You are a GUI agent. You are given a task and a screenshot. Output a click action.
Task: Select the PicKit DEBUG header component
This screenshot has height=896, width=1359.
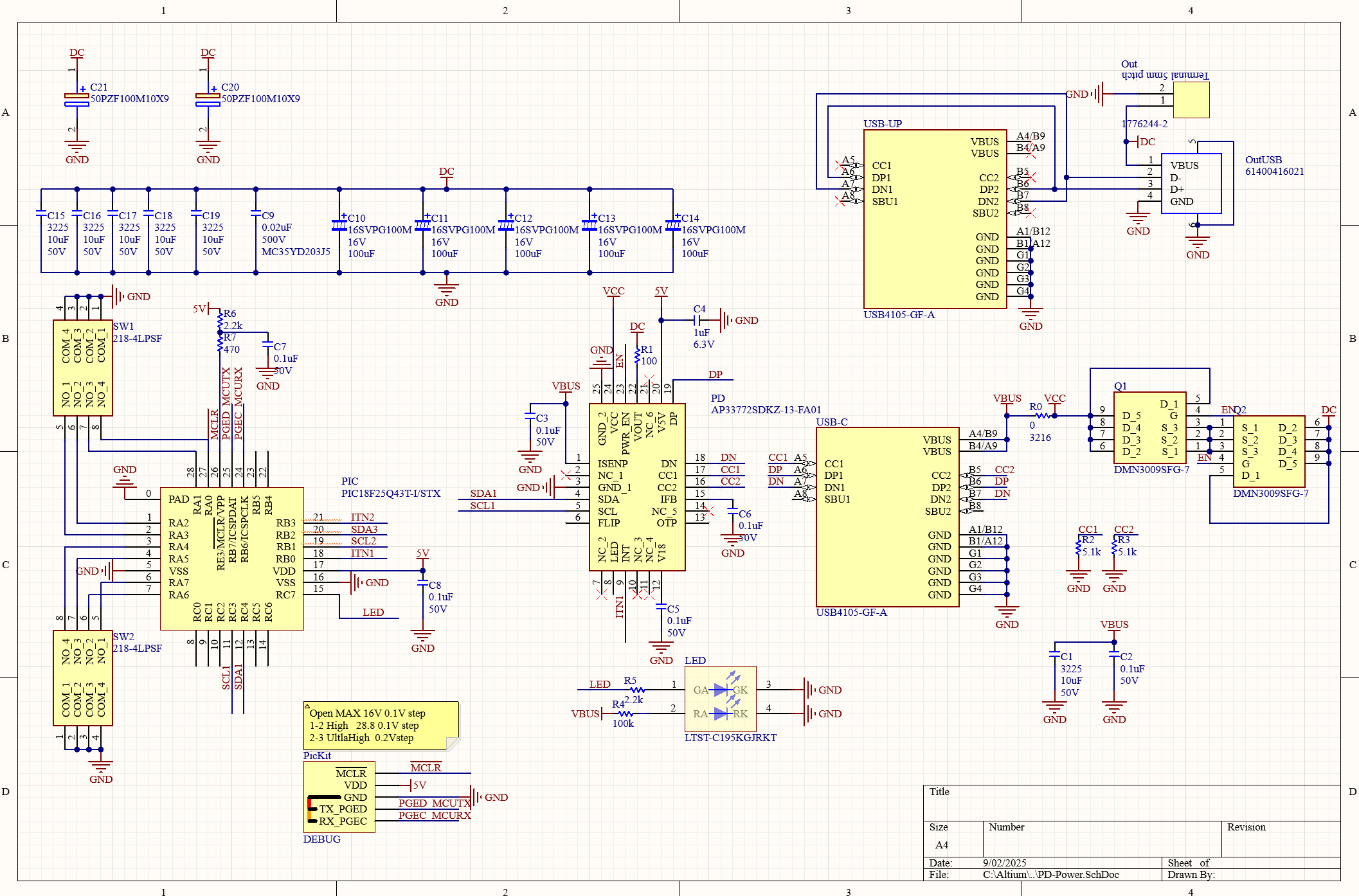click(339, 797)
